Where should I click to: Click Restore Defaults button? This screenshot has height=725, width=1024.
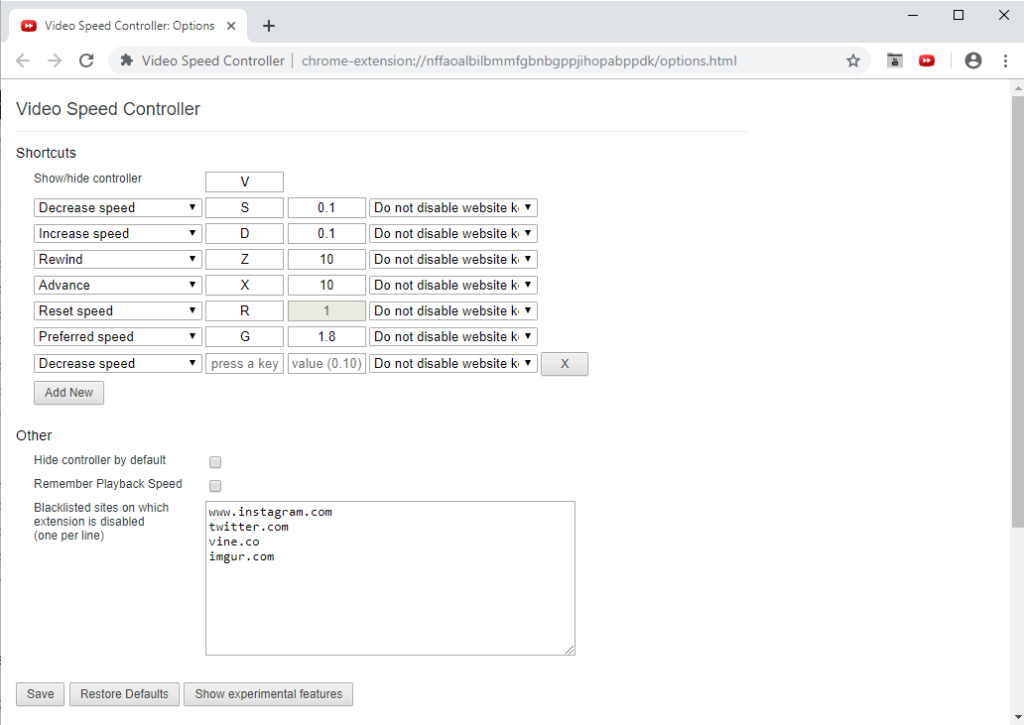(125, 694)
